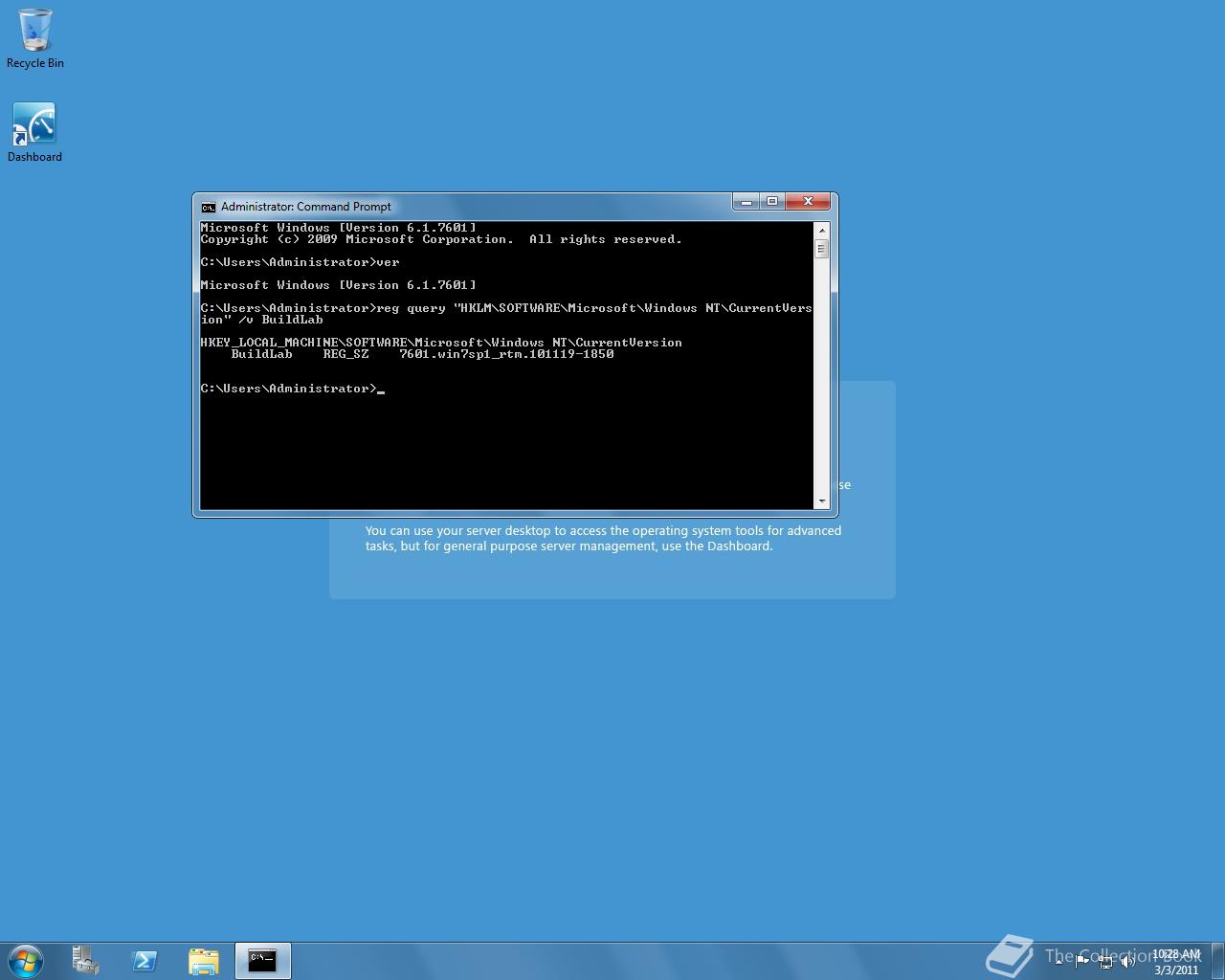Screen dimensions: 1225x980
Task: Click the HKEY_LOCAL_MACHINE registry path output line
Action: tap(441, 343)
